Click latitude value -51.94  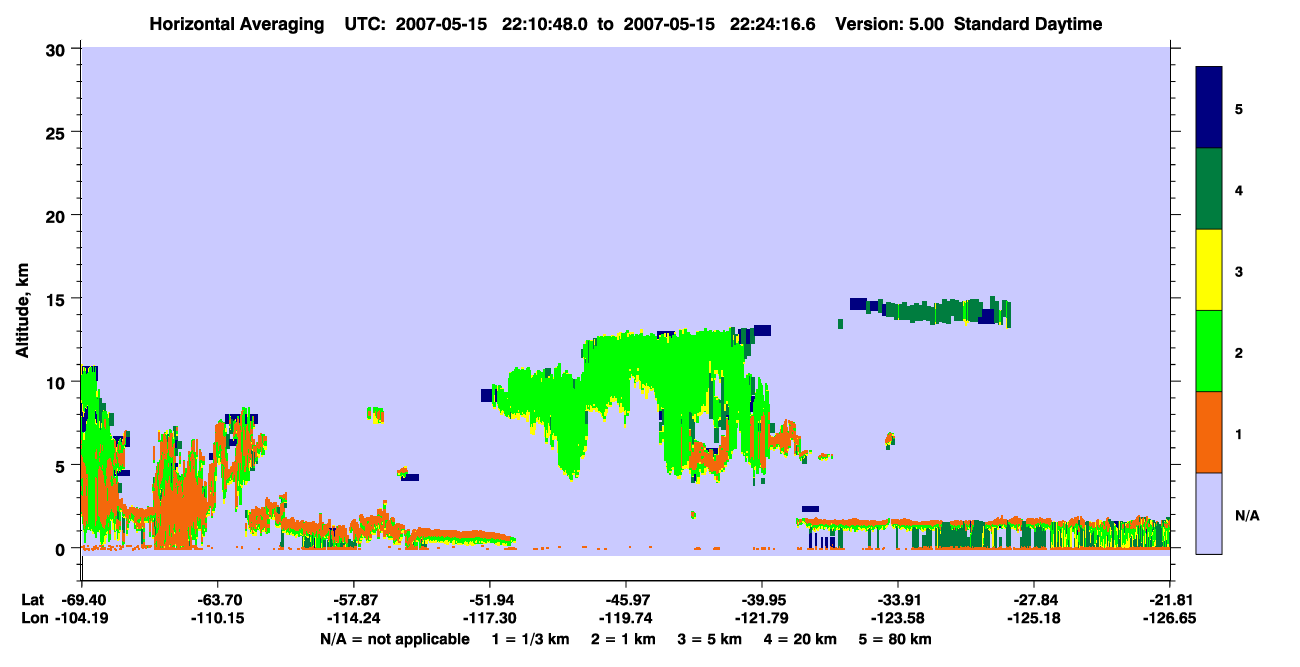tap(490, 600)
